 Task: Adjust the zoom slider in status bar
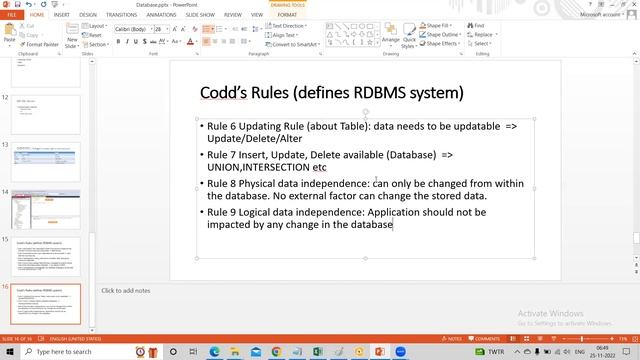tap(582, 339)
